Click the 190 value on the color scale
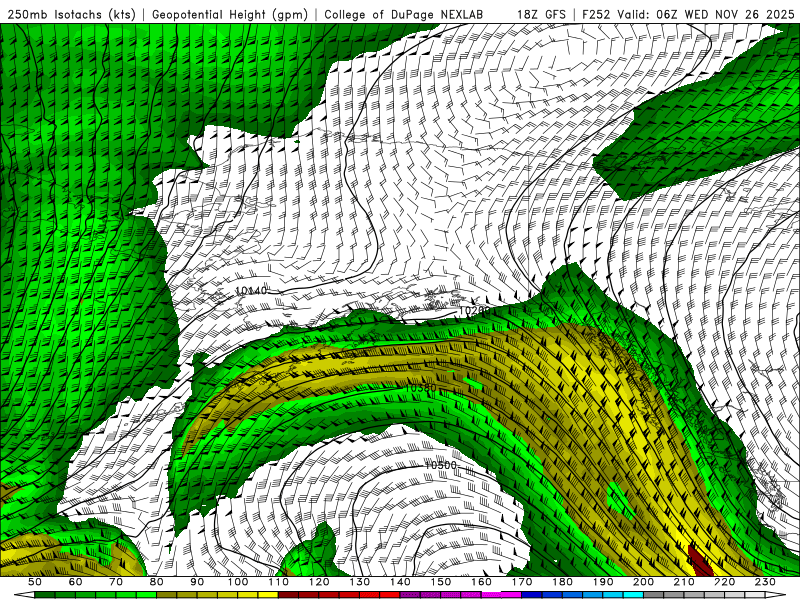 tap(603, 582)
